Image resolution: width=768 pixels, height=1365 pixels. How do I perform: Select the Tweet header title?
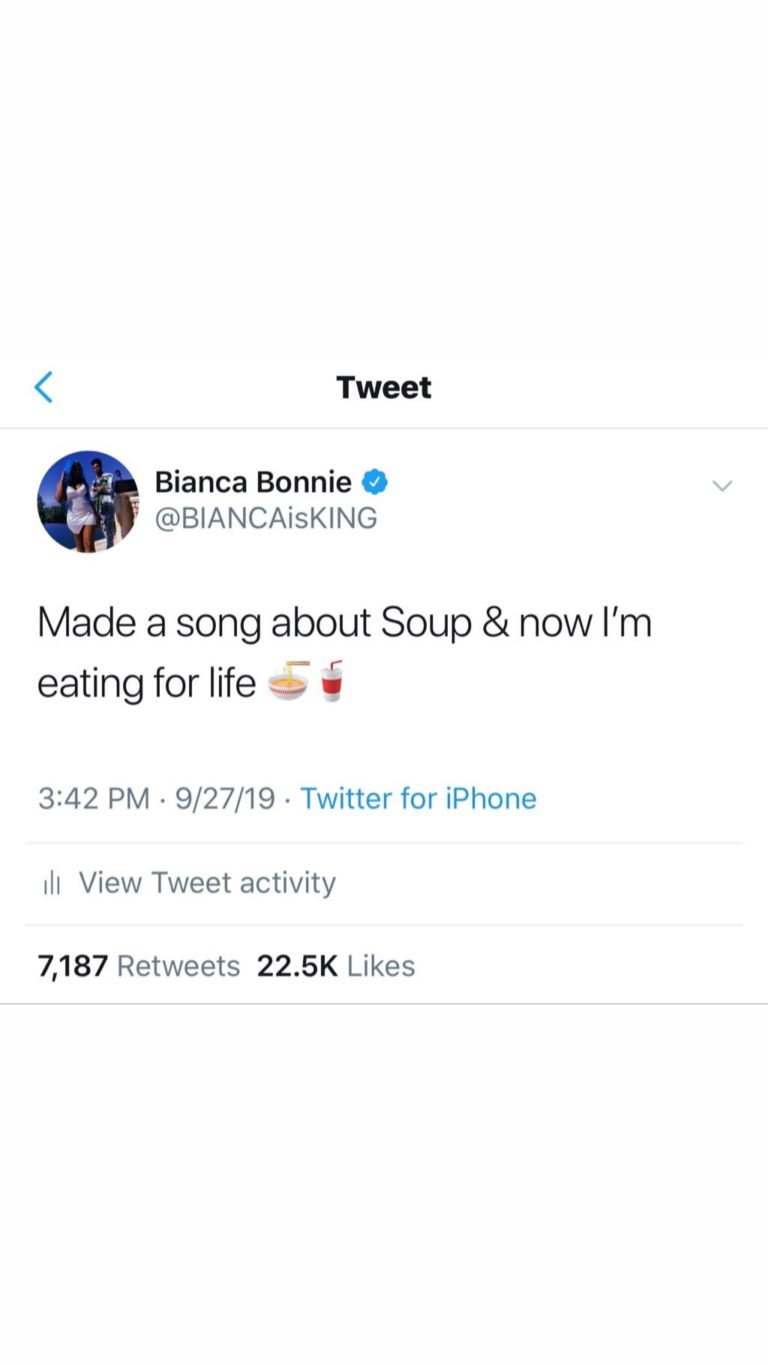tap(383, 387)
